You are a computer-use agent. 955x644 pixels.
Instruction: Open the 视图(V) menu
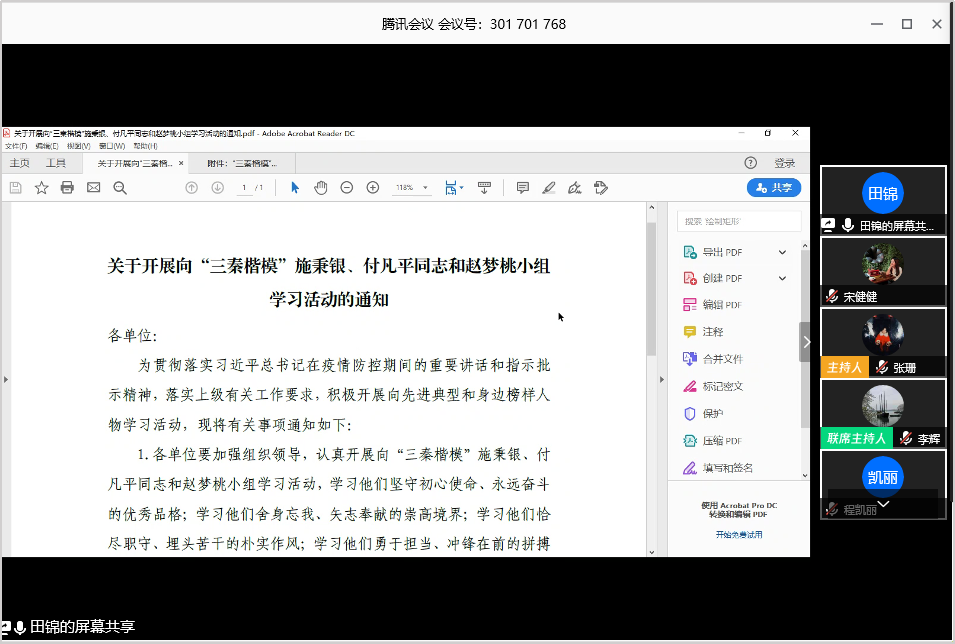79,146
